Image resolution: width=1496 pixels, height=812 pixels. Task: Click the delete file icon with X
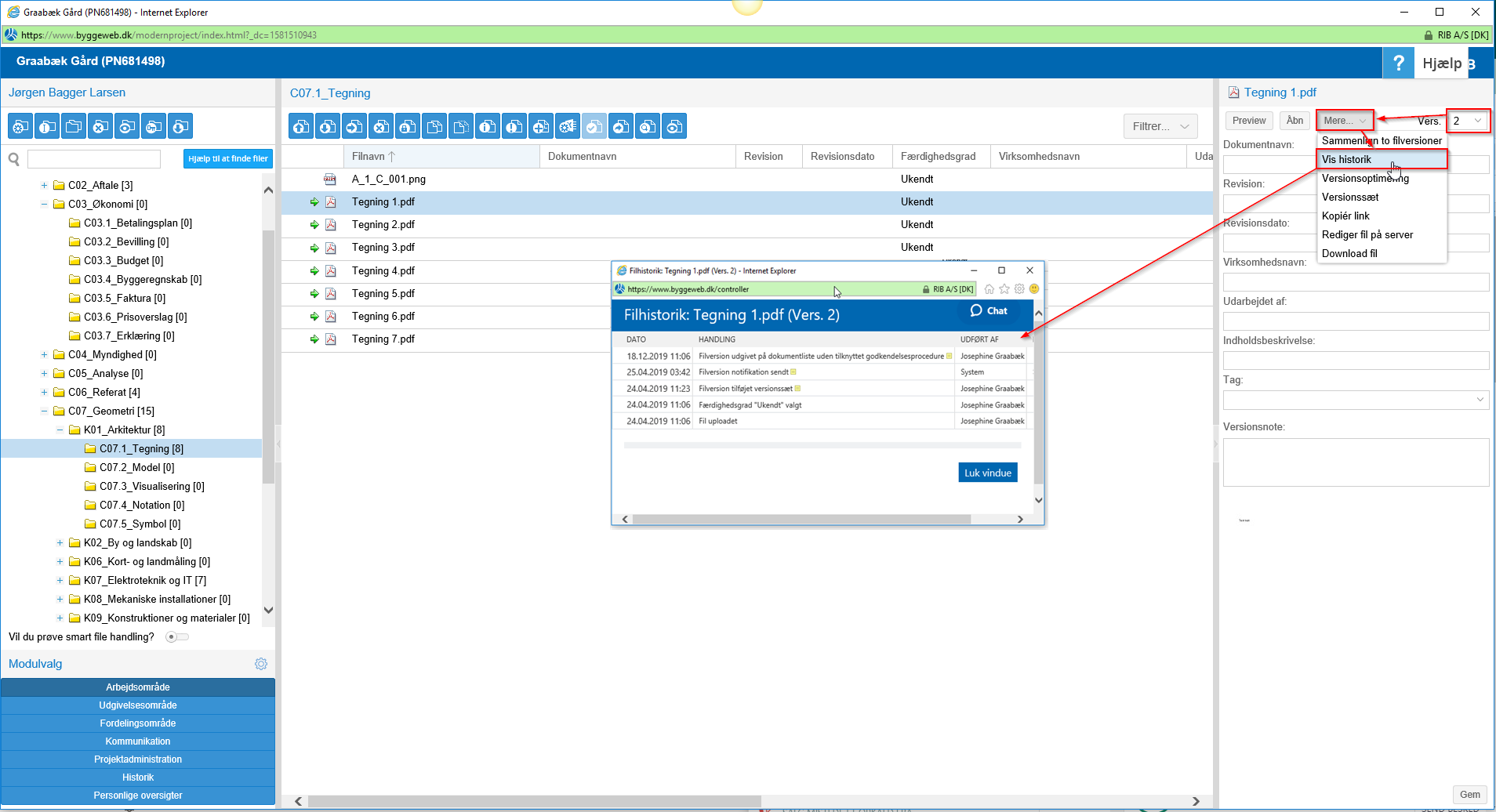pos(381,126)
